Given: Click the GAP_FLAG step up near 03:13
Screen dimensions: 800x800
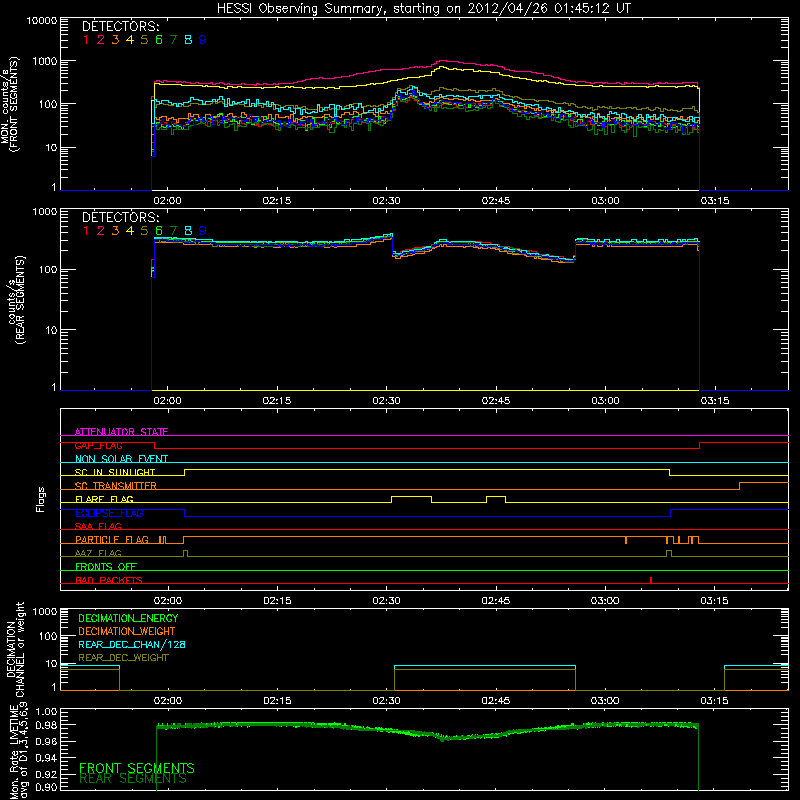Looking at the screenshot, I should [699, 445].
